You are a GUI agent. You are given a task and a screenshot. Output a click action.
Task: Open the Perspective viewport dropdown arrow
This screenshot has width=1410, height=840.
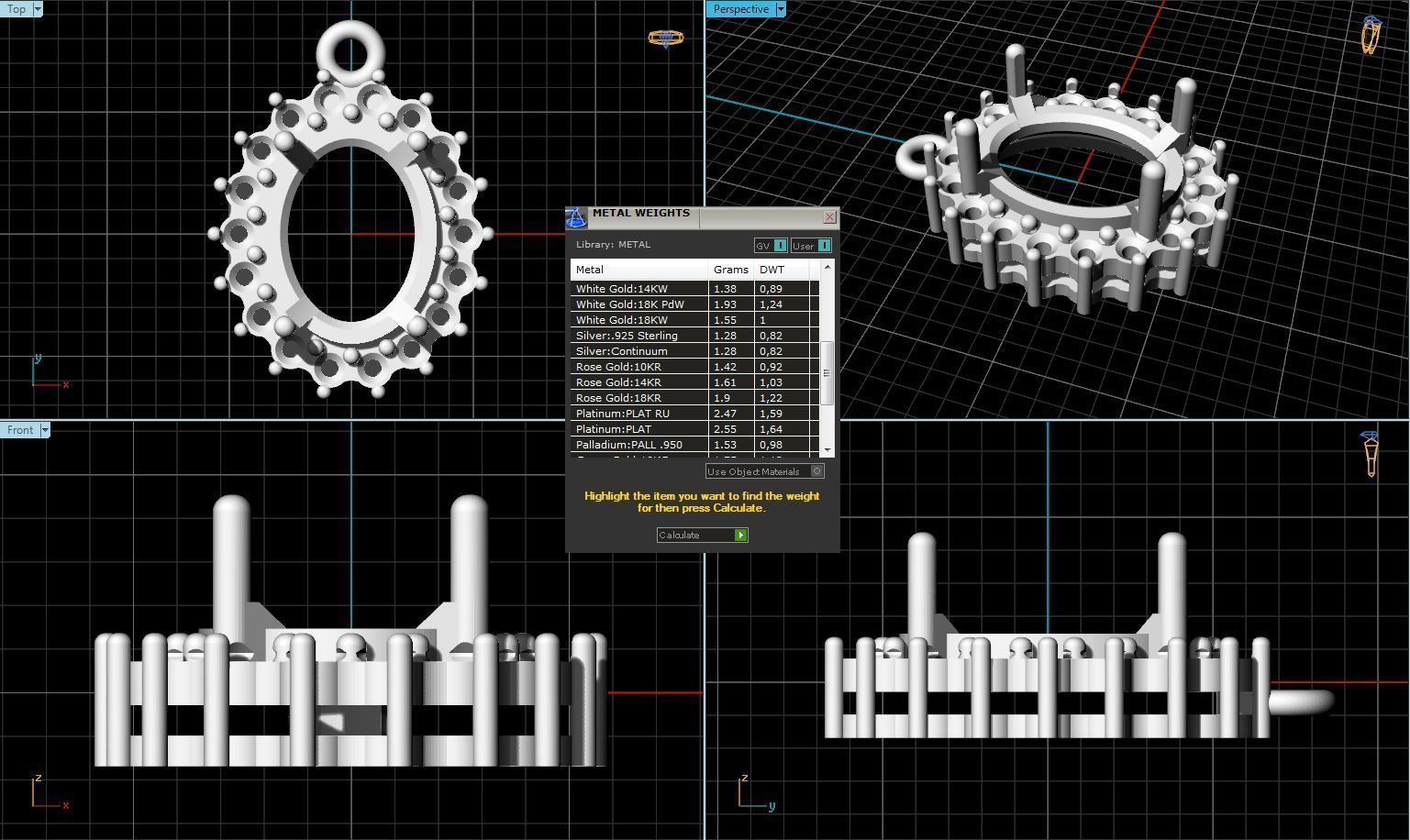tap(781, 9)
